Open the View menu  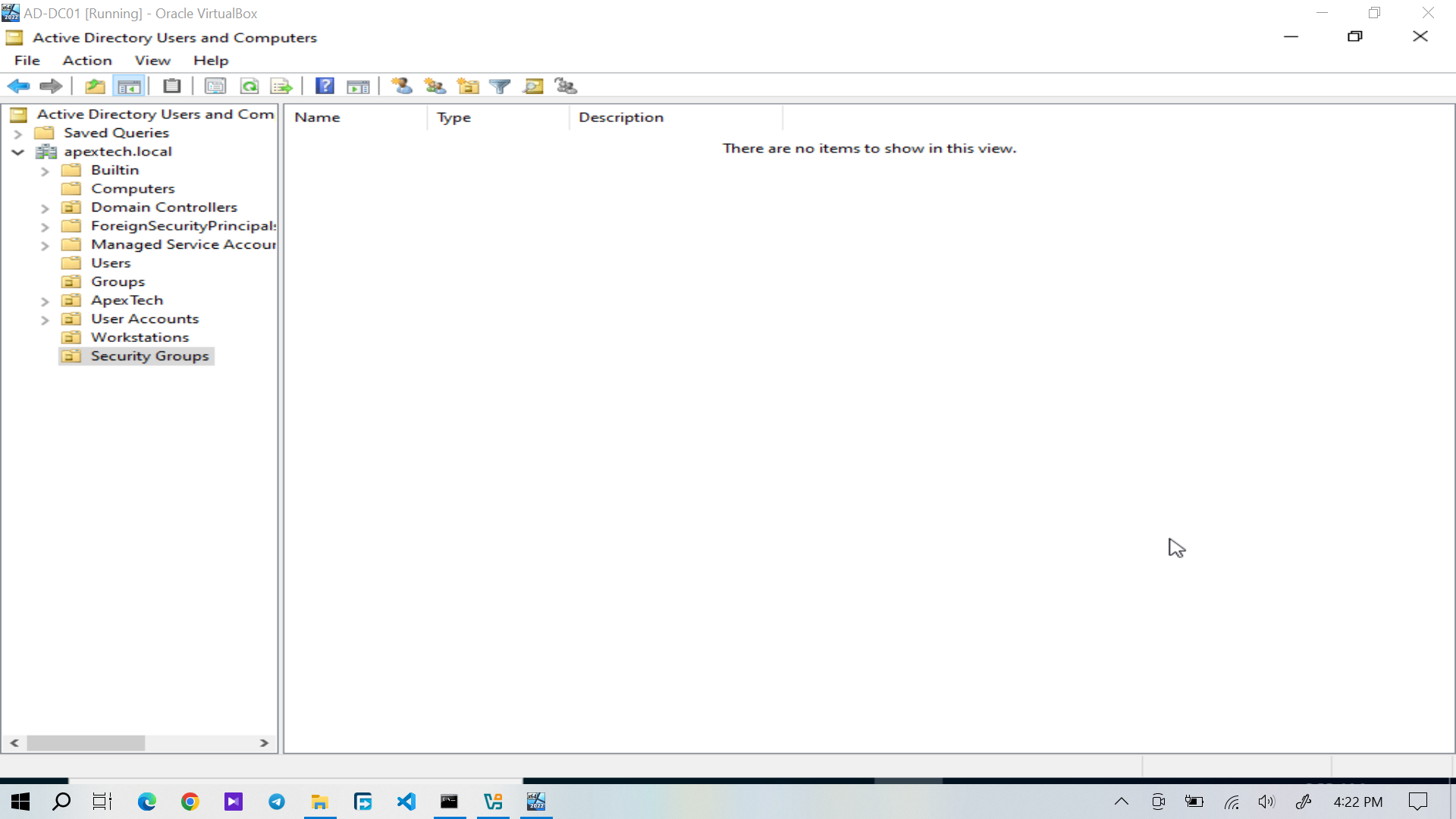point(152,61)
